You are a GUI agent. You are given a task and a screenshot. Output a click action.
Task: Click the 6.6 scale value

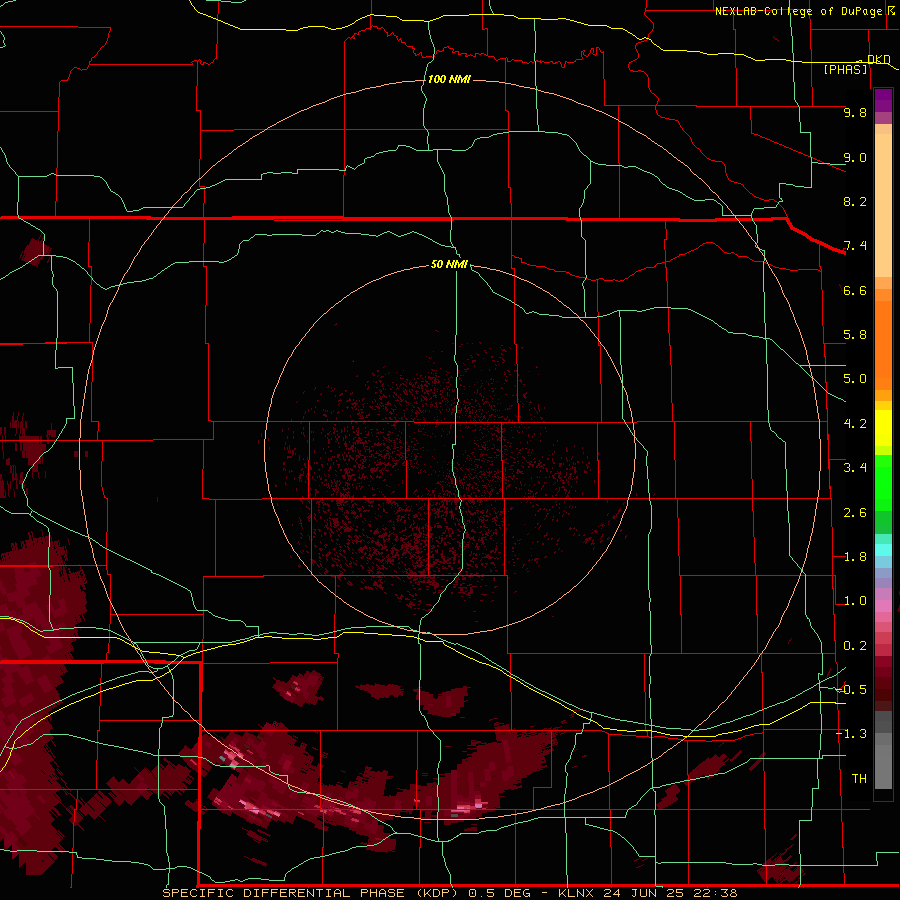coord(855,290)
